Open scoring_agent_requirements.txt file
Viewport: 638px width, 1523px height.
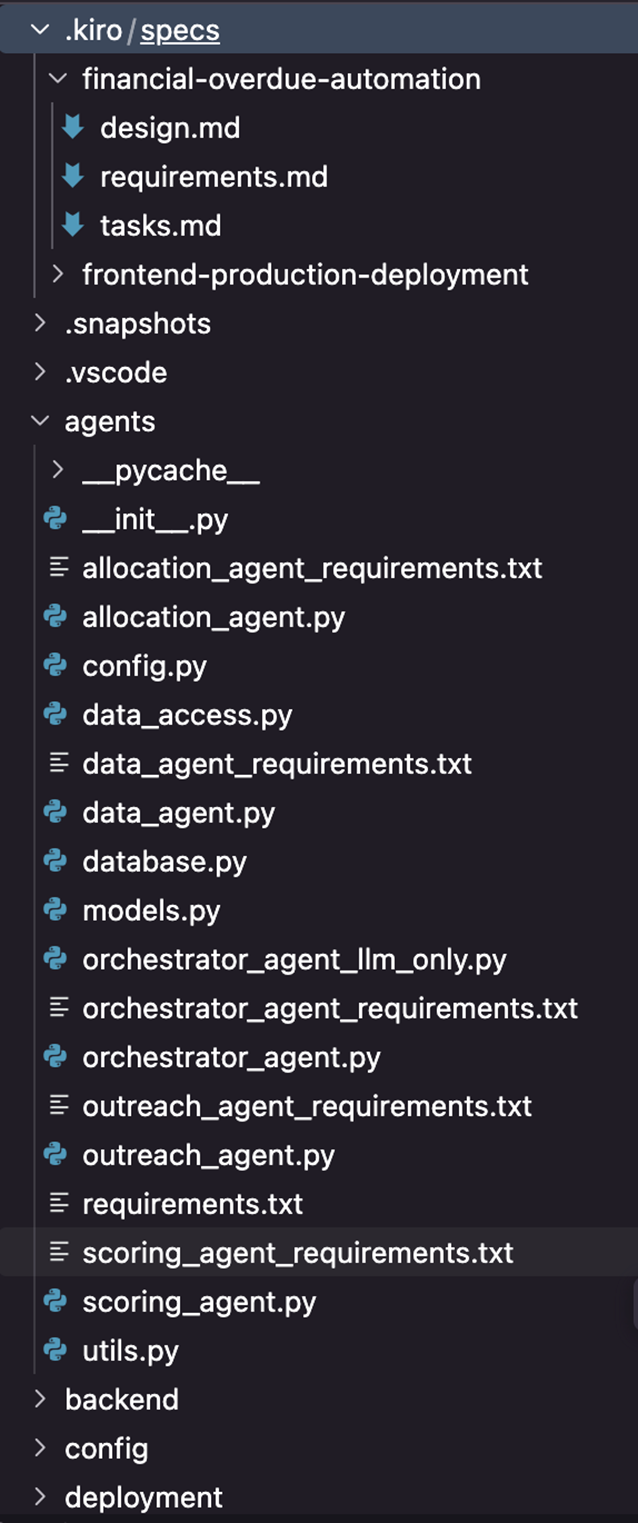(x=297, y=1253)
